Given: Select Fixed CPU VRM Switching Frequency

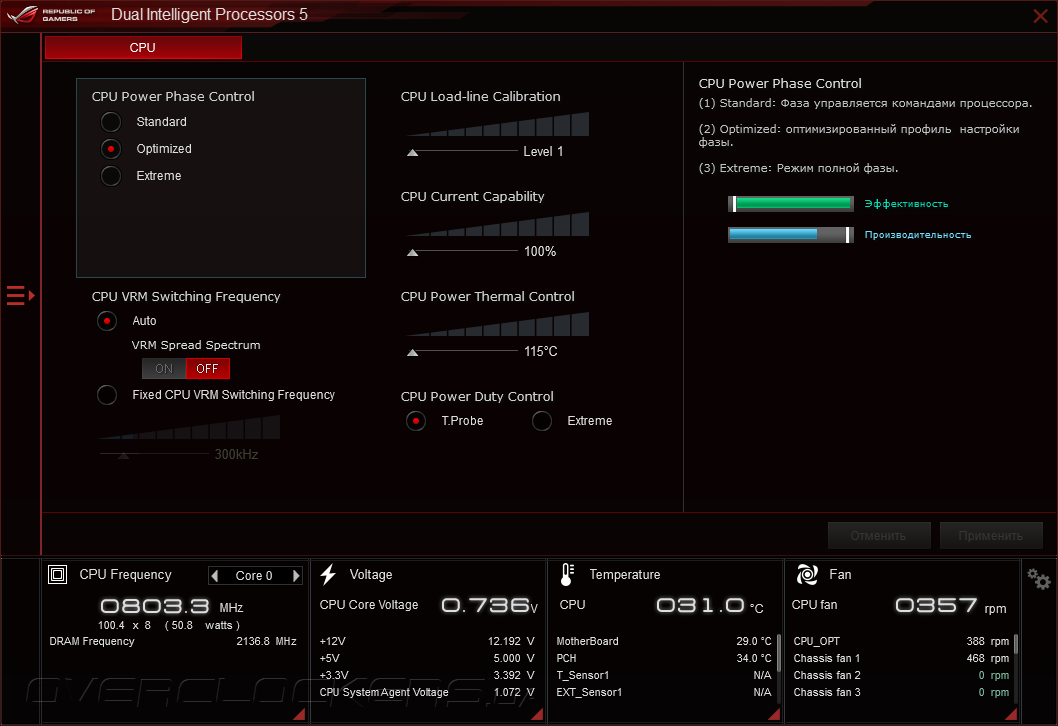Looking at the screenshot, I should coord(107,395).
